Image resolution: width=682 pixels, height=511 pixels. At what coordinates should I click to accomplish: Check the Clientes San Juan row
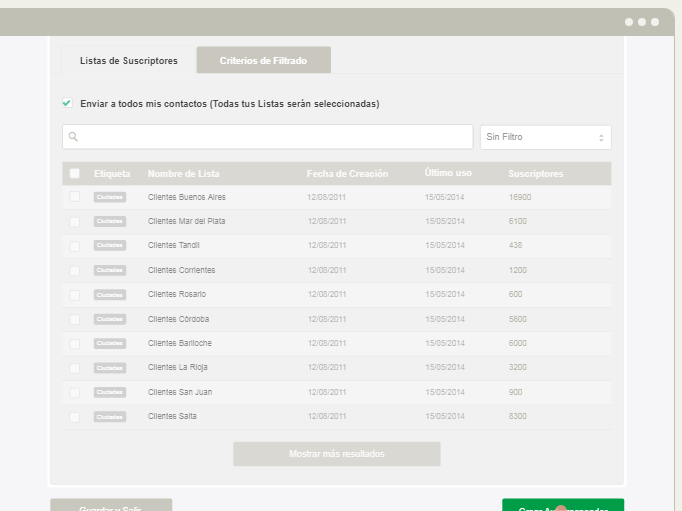[75, 392]
